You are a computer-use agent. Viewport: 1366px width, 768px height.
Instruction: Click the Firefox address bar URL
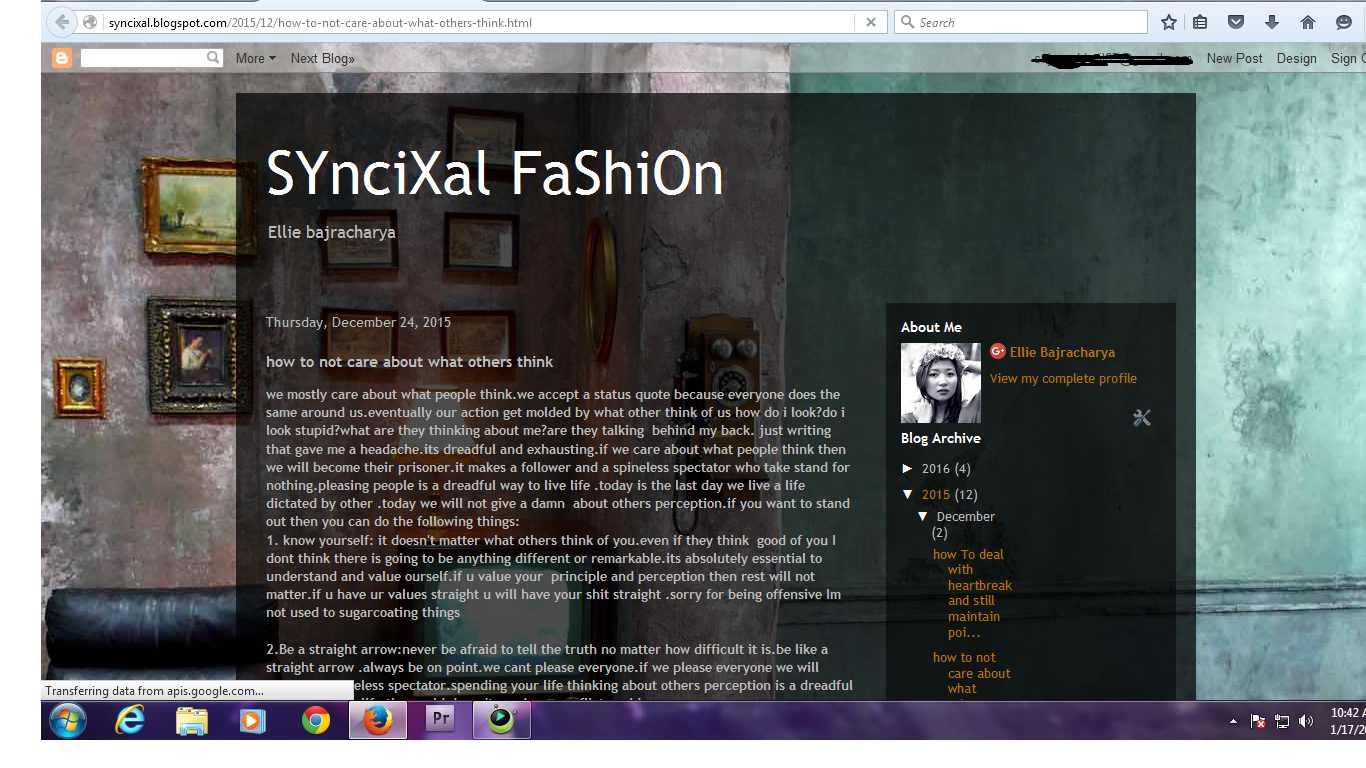(x=321, y=22)
